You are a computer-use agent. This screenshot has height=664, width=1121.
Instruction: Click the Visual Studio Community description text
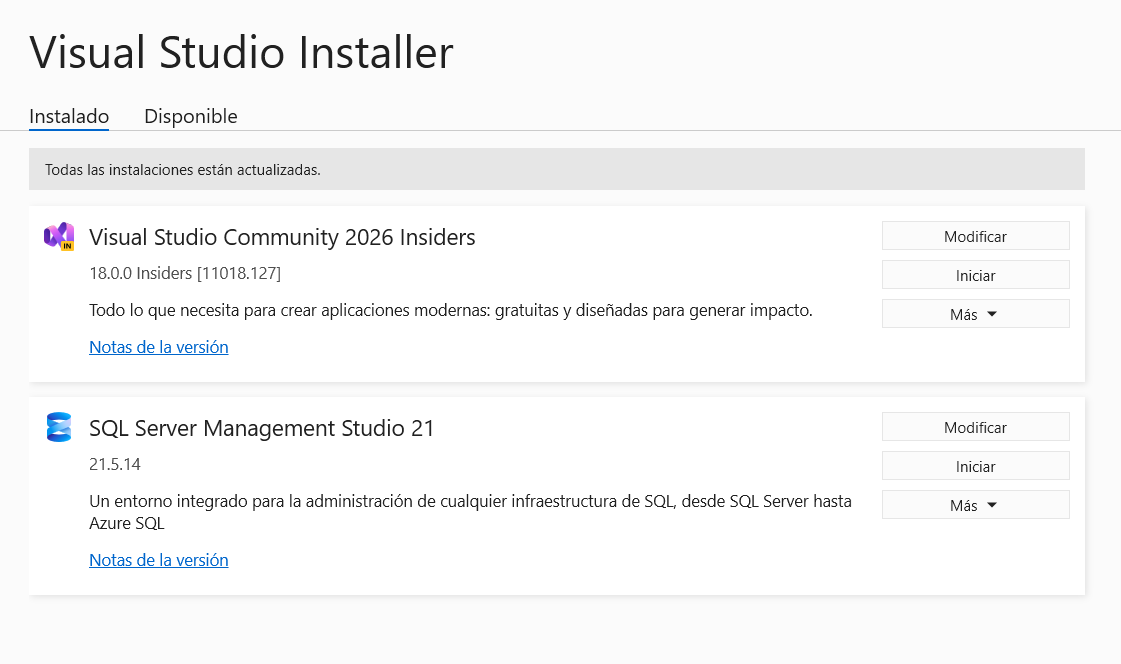point(451,310)
